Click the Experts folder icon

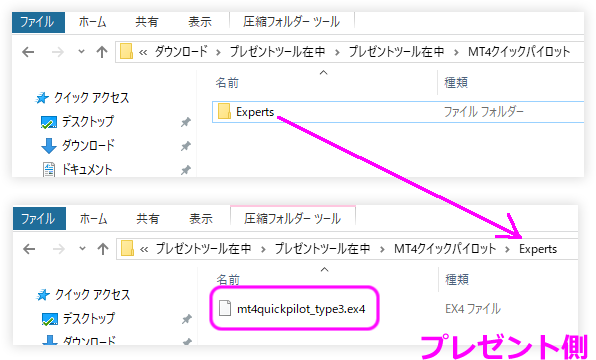224,112
